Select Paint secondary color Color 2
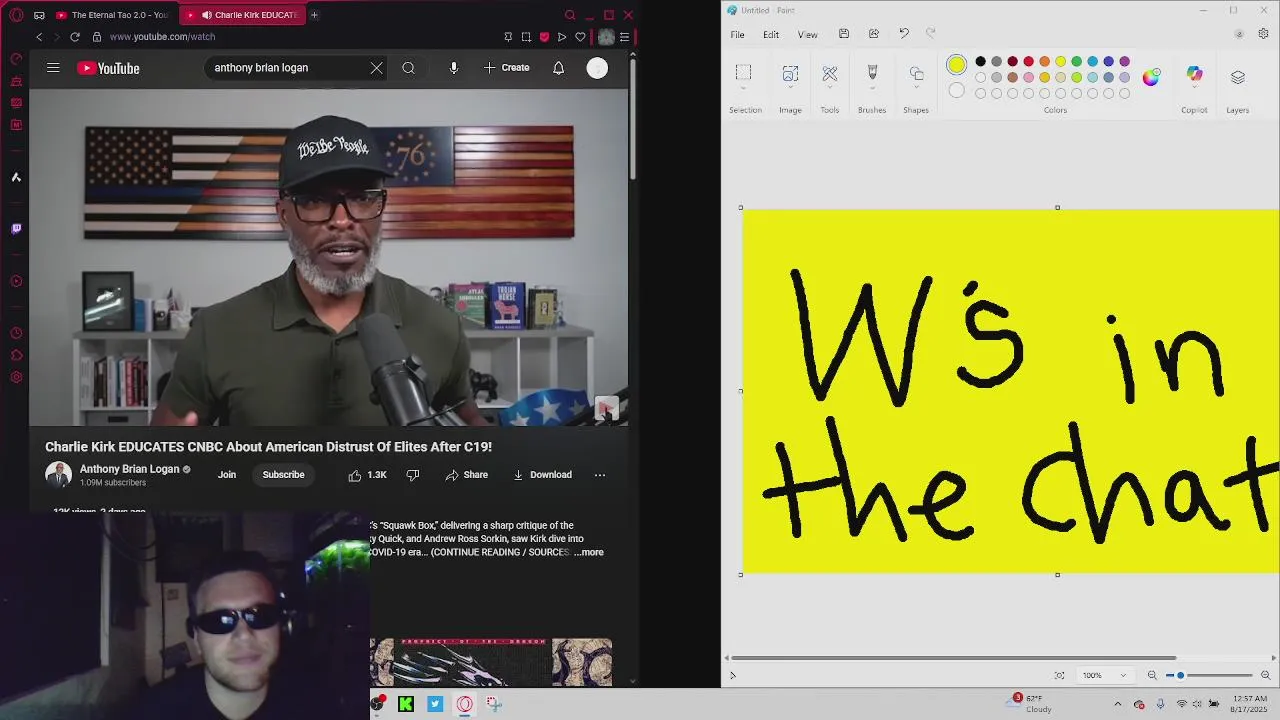1280x720 pixels. pyautogui.click(x=957, y=91)
